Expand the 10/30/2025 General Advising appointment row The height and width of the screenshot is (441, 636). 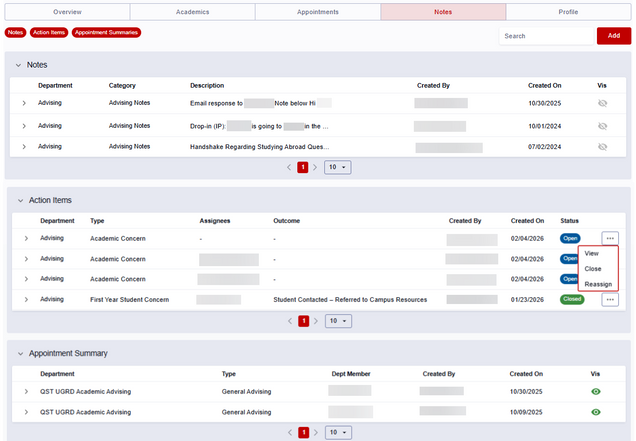click(x=26, y=392)
